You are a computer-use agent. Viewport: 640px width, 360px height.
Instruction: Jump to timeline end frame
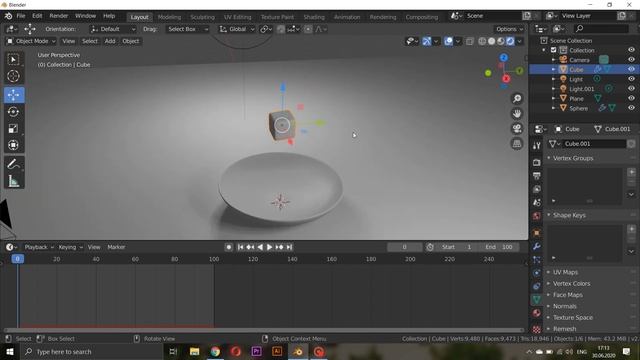(289, 247)
